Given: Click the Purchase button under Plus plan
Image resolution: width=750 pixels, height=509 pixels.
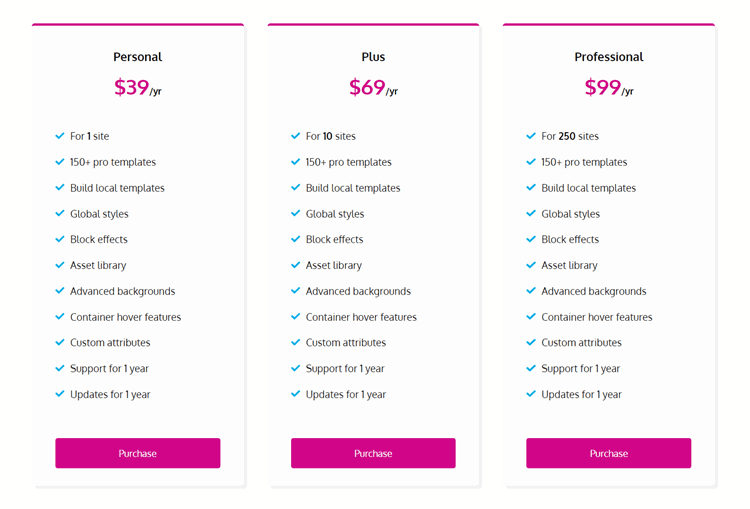Looking at the screenshot, I should tap(373, 453).
